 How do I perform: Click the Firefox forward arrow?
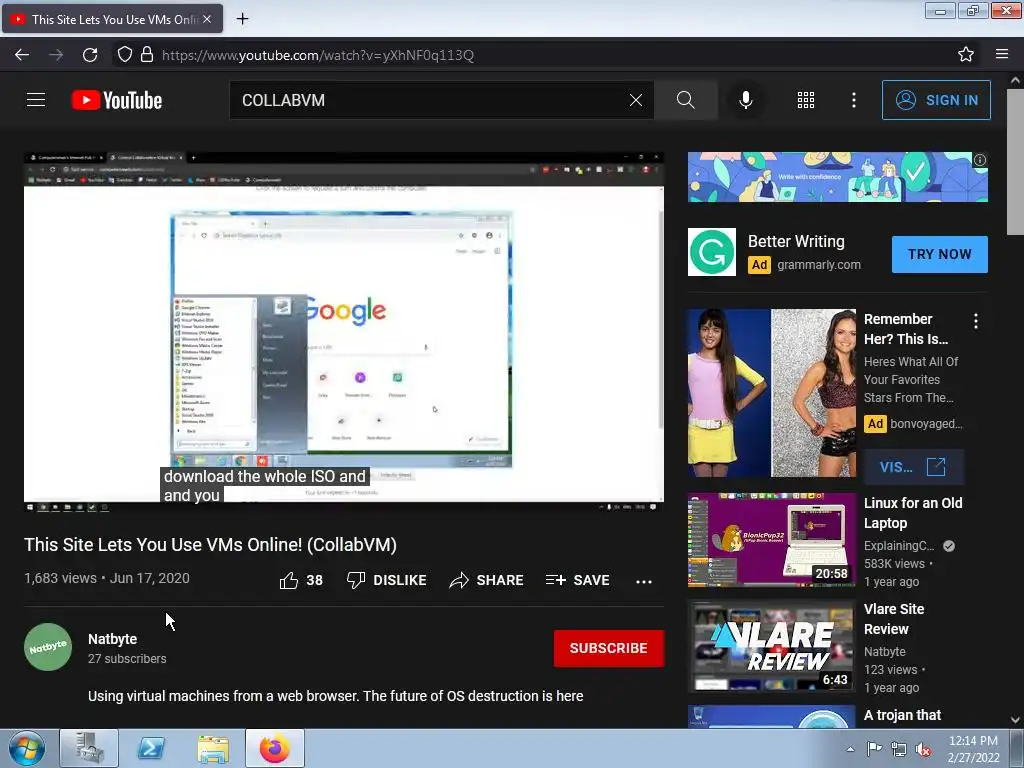[56, 55]
